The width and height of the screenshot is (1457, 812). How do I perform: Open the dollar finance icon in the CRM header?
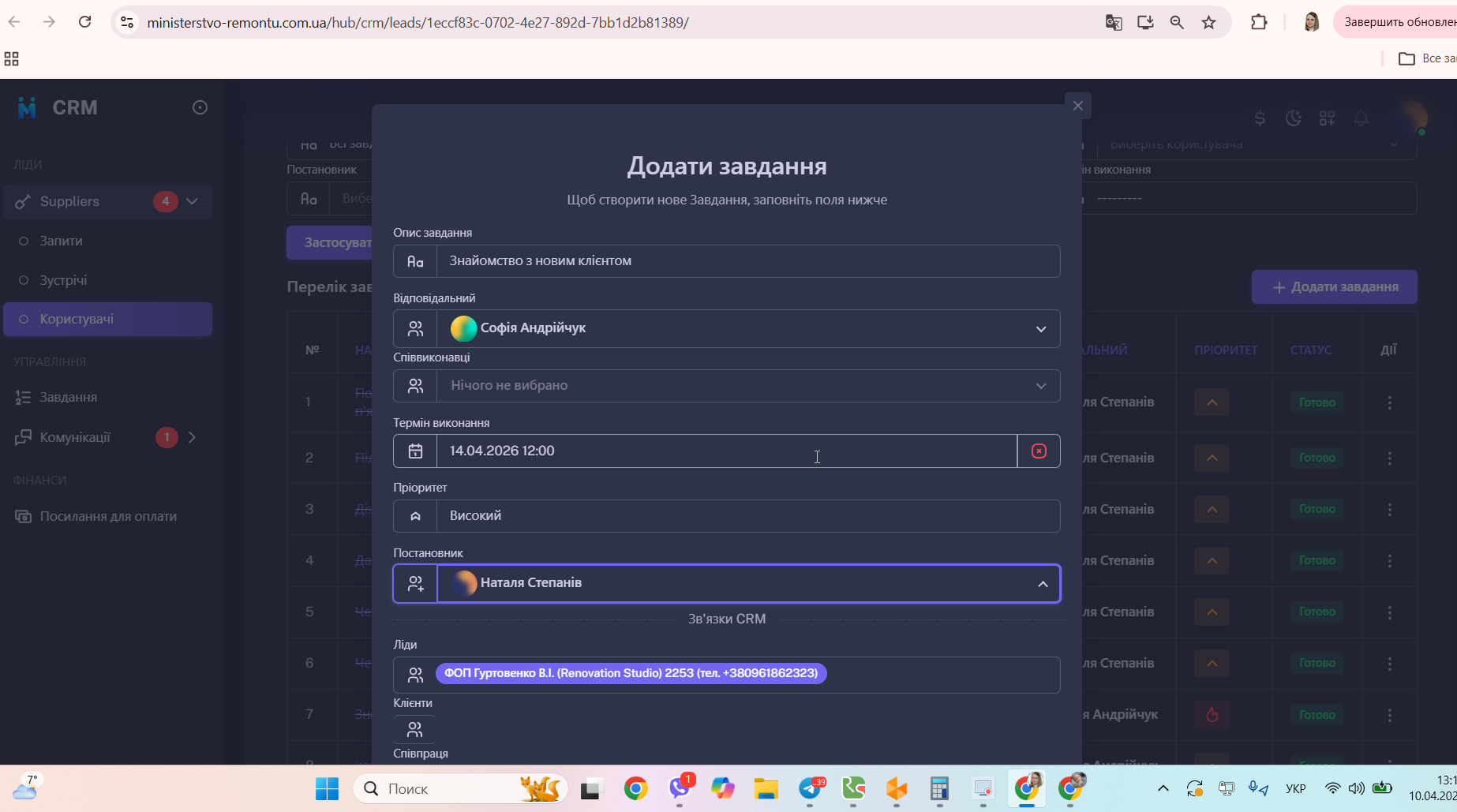[x=1260, y=118]
